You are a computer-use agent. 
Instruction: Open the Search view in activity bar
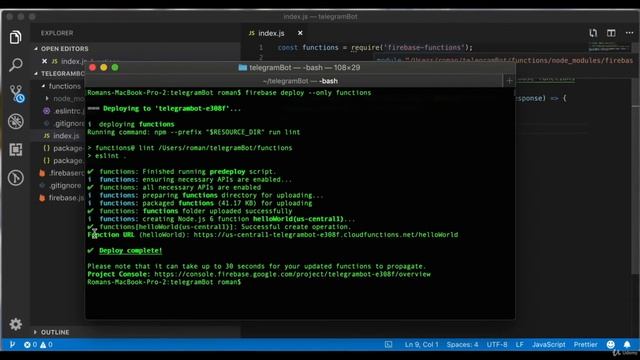[x=16, y=65]
